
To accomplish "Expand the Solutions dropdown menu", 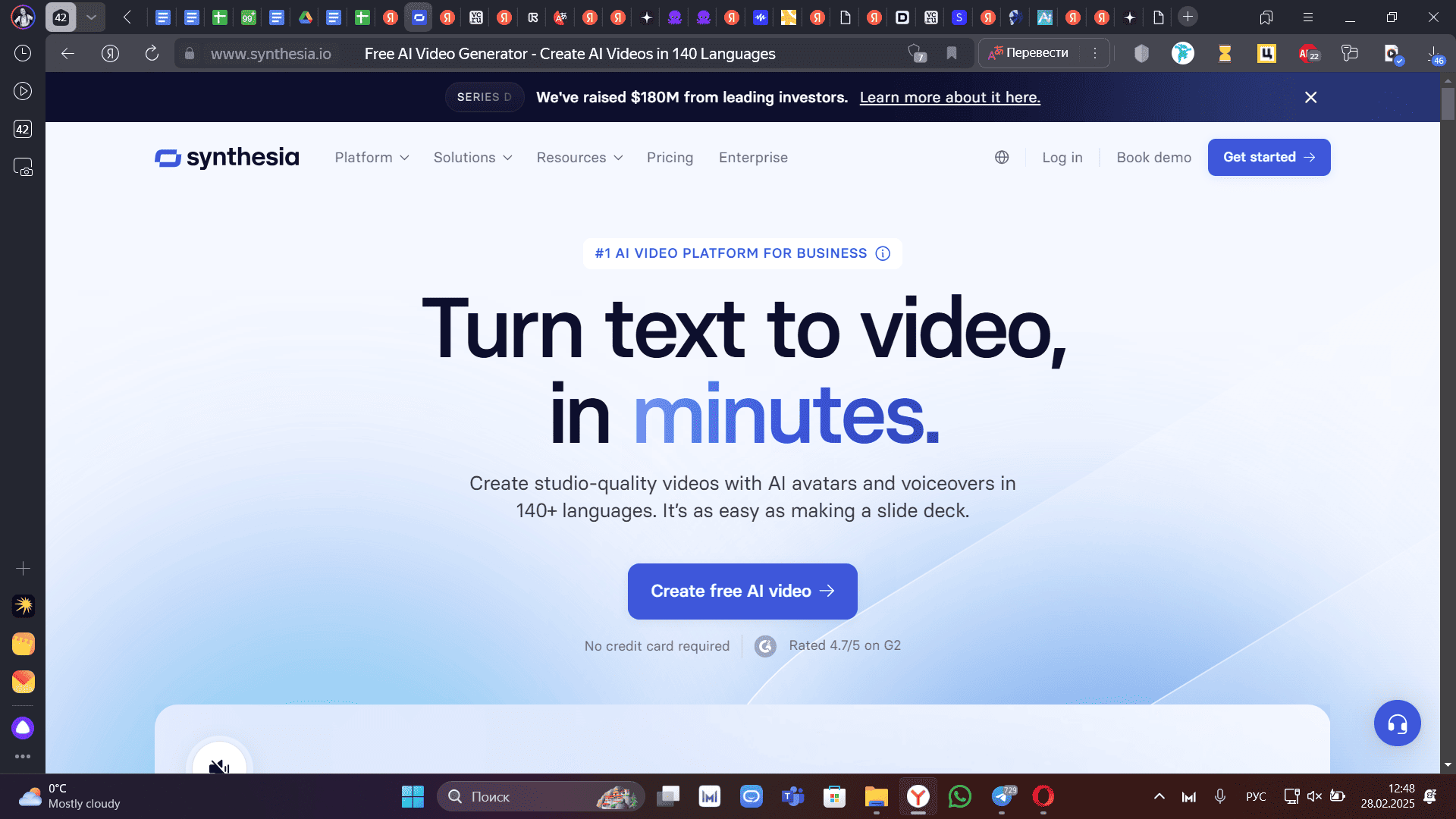I will tap(472, 157).
